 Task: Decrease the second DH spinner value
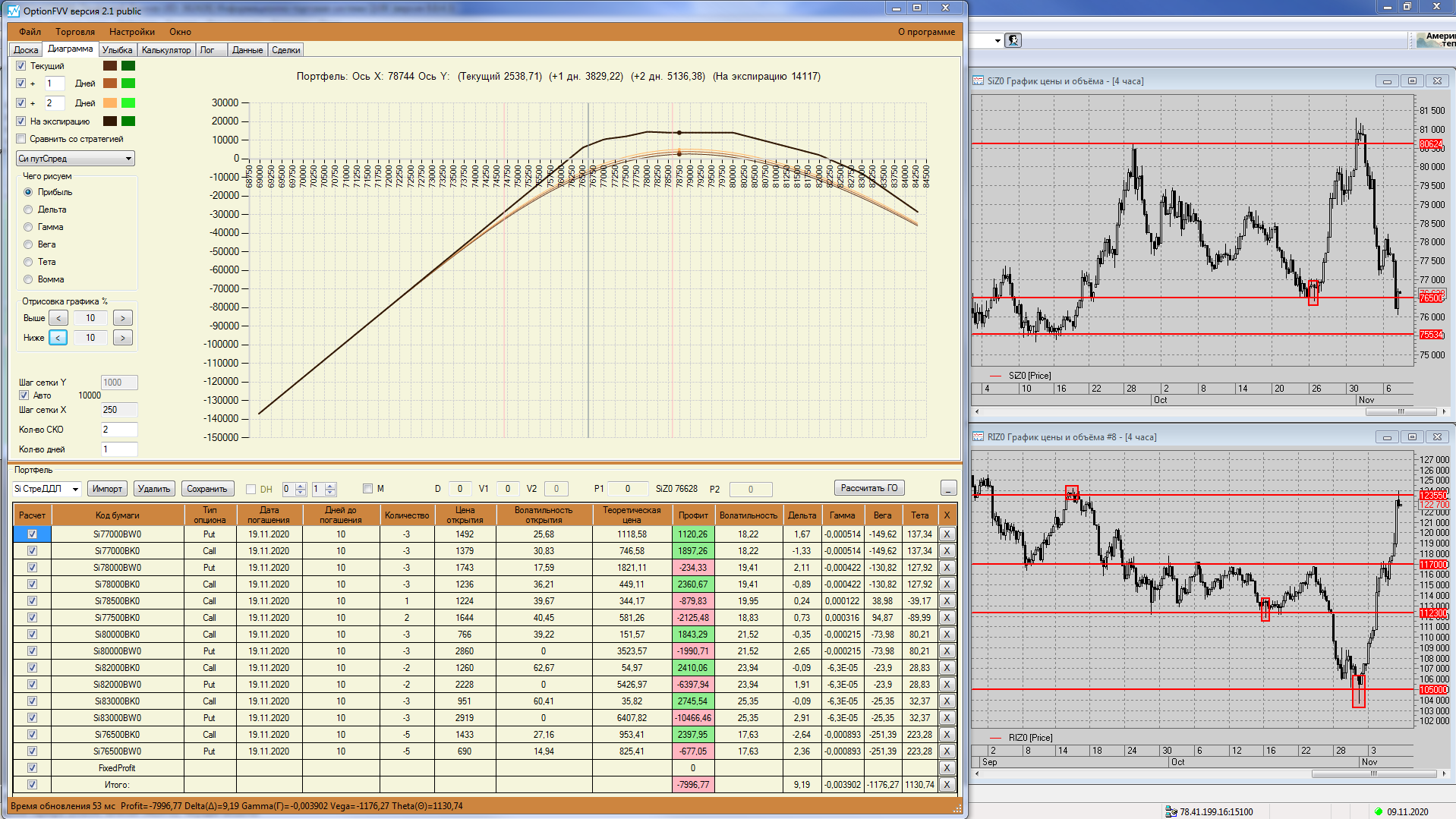[x=330, y=493]
